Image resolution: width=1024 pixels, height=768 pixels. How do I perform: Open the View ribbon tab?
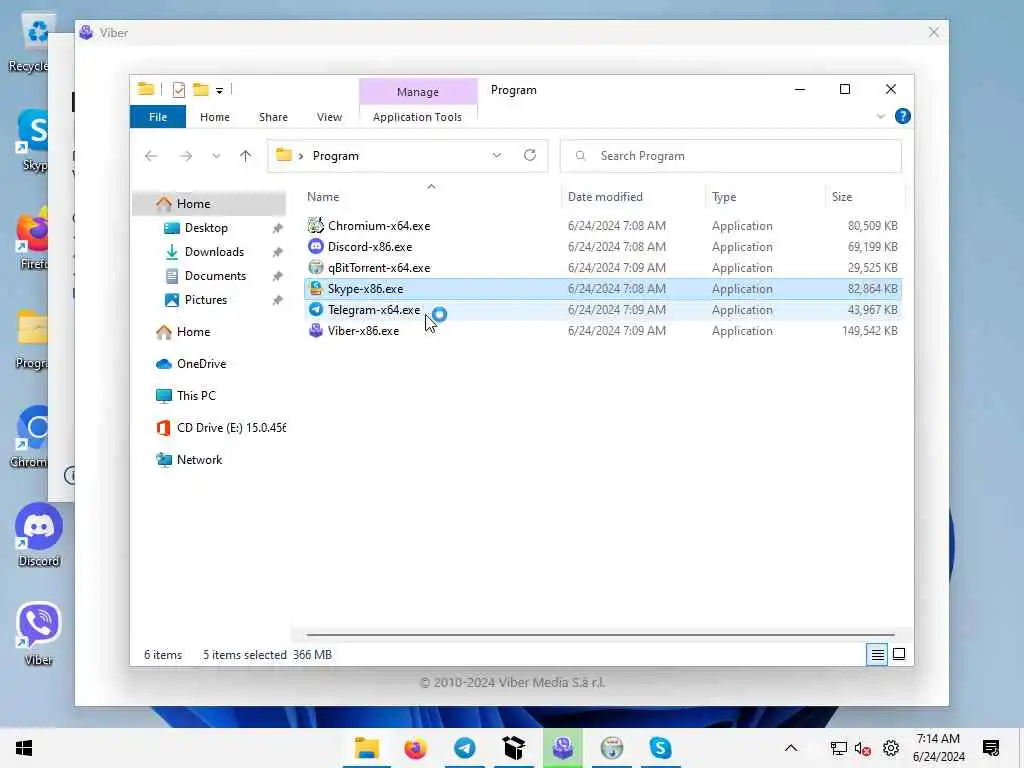pyautogui.click(x=329, y=117)
